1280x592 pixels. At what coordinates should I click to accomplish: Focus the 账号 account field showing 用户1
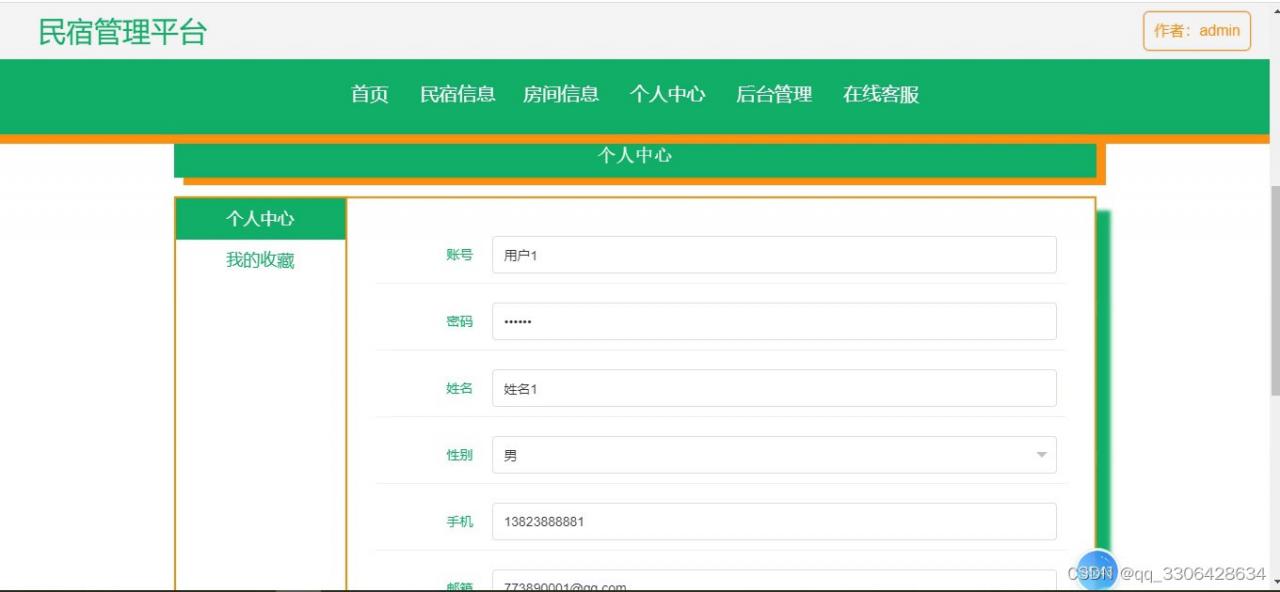pyautogui.click(x=772, y=255)
